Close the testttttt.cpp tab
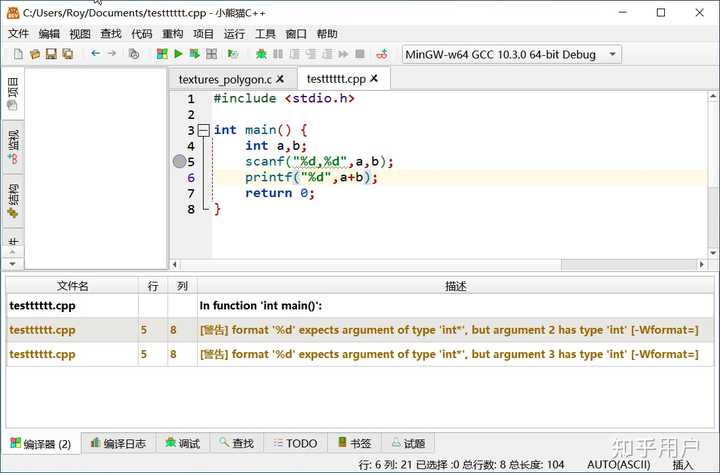This screenshot has height=473, width=720. click(x=374, y=79)
